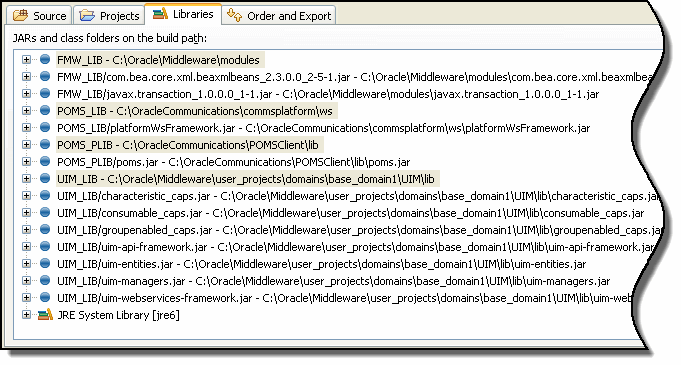Expand the uim-webservices-framework.jar entry
The width and height of the screenshot is (681, 365).
click(x=26, y=297)
